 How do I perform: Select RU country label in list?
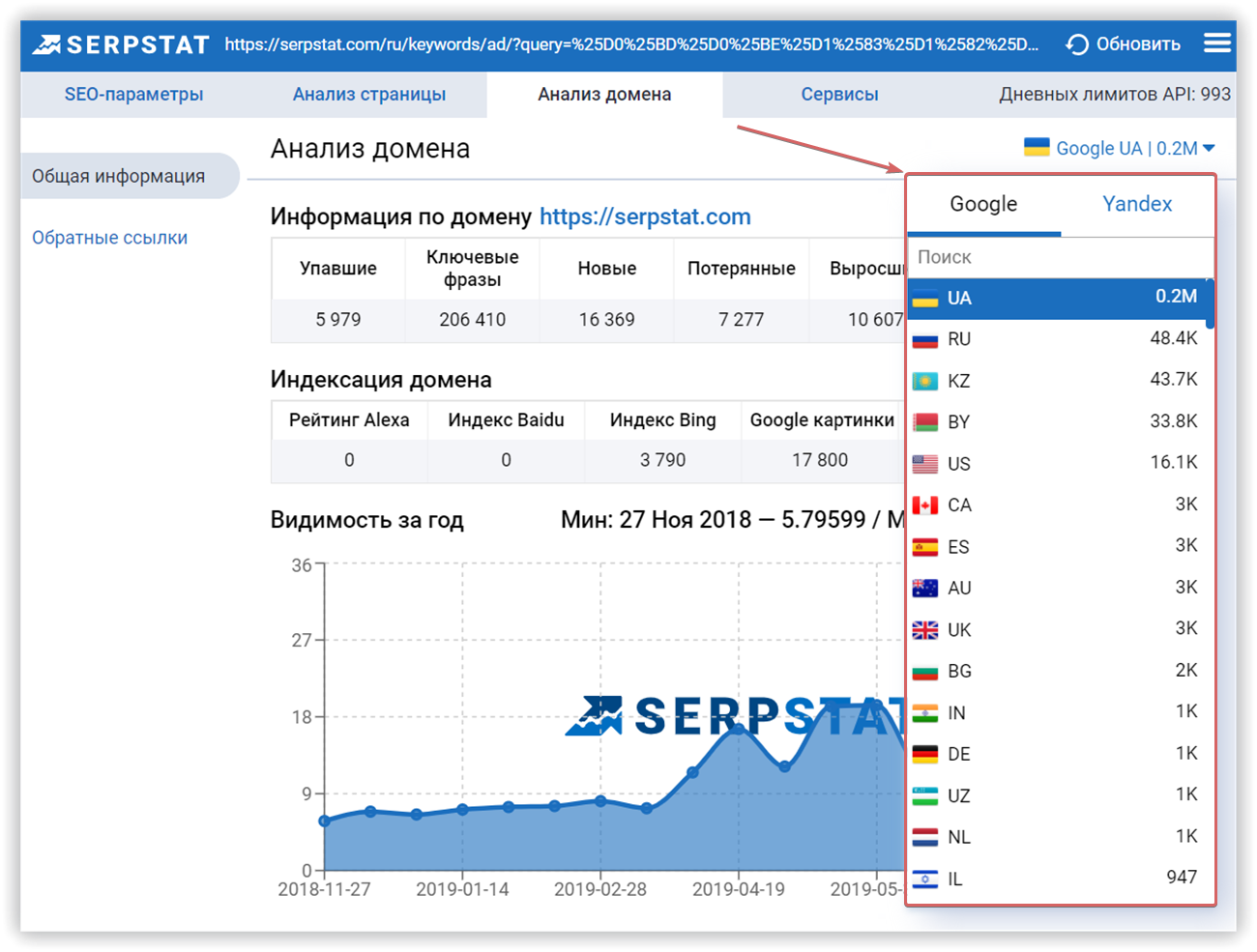click(x=959, y=339)
